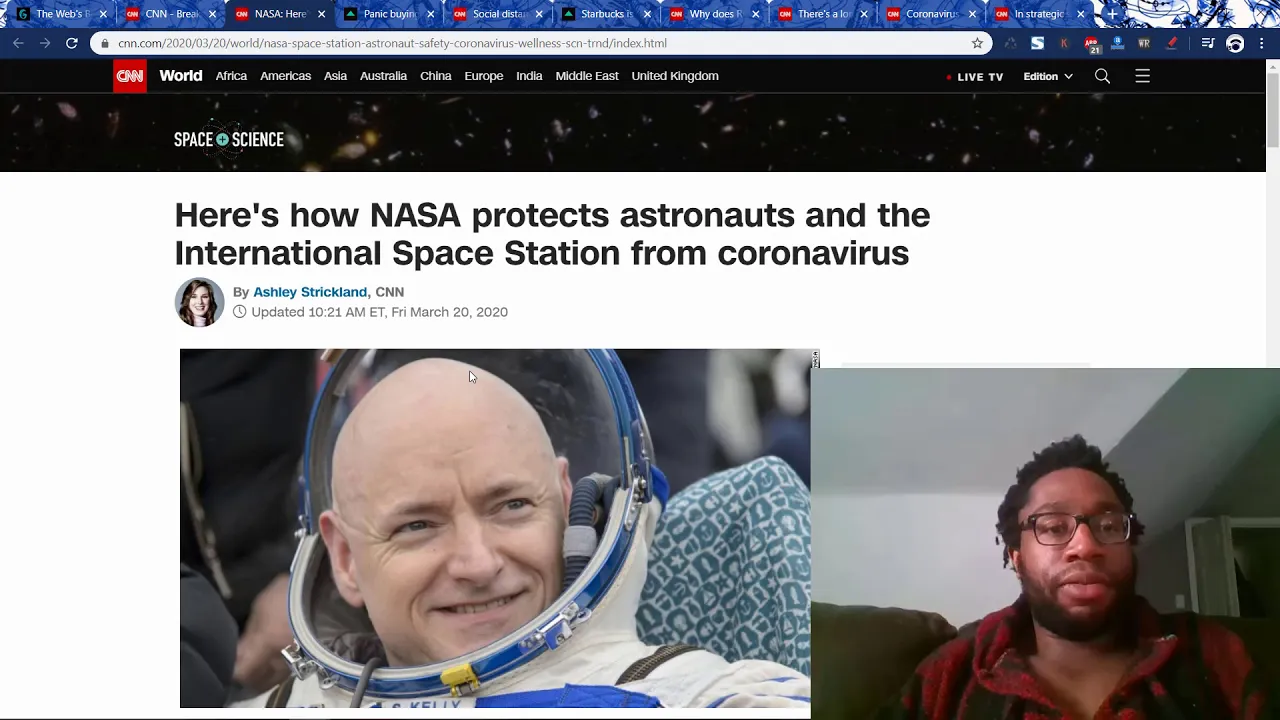Go to Asia section
1280x720 pixels.
[335, 76]
